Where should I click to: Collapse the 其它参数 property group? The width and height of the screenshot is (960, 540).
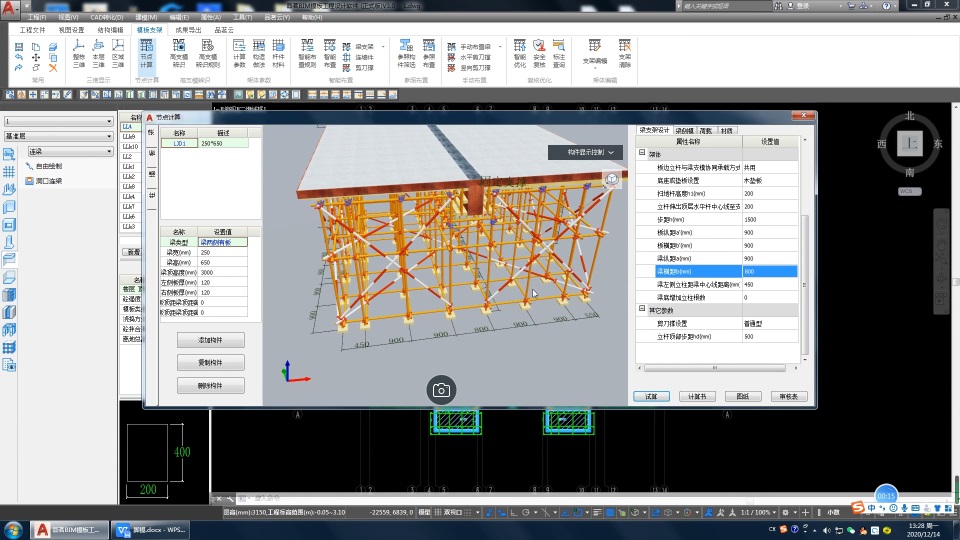click(x=642, y=310)
